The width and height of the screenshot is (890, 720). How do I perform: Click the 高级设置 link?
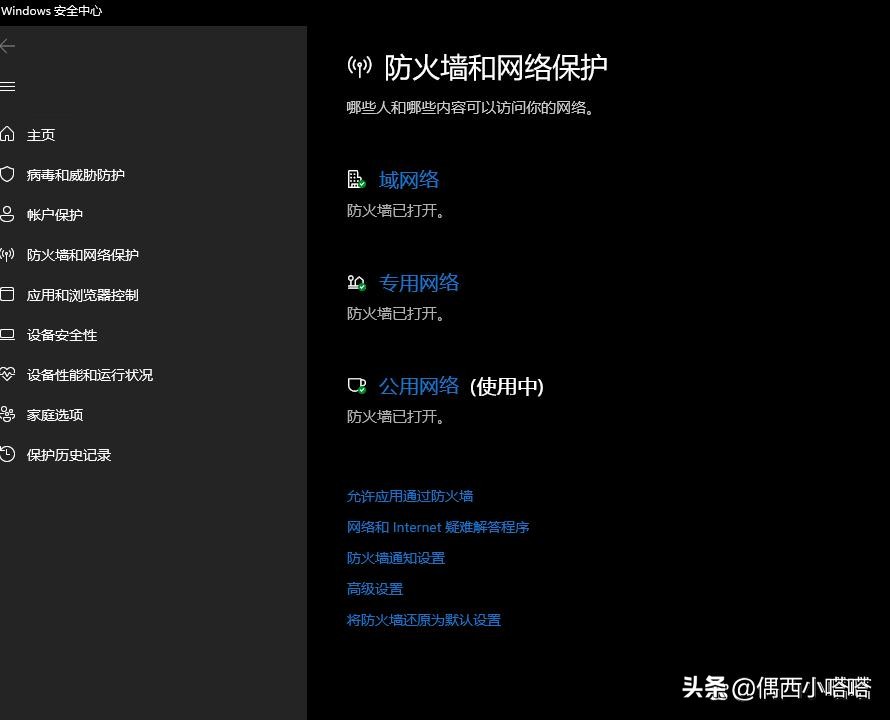click(374, 588)
